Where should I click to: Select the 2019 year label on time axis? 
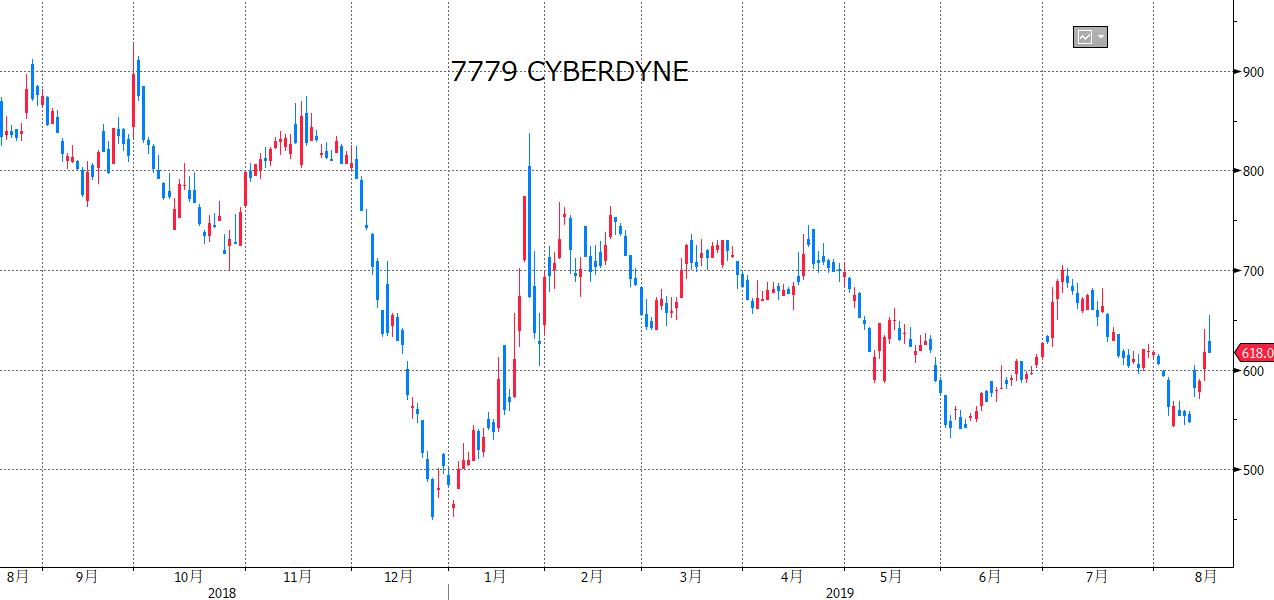pos(840,593)
